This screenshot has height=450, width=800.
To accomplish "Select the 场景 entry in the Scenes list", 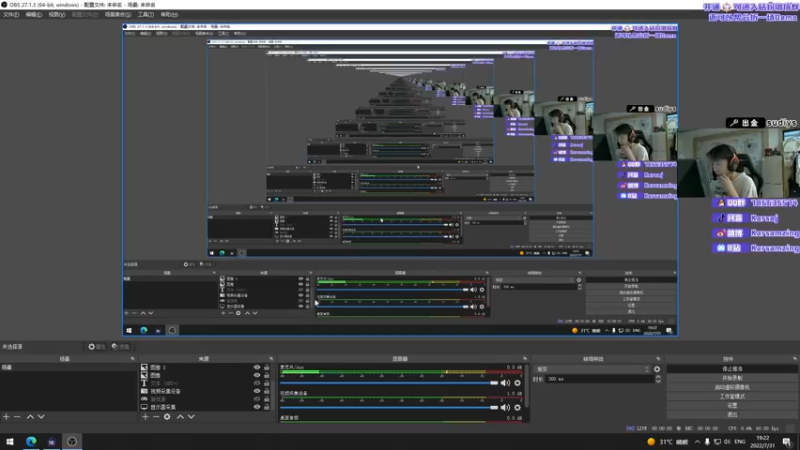I will click(68, 367).
